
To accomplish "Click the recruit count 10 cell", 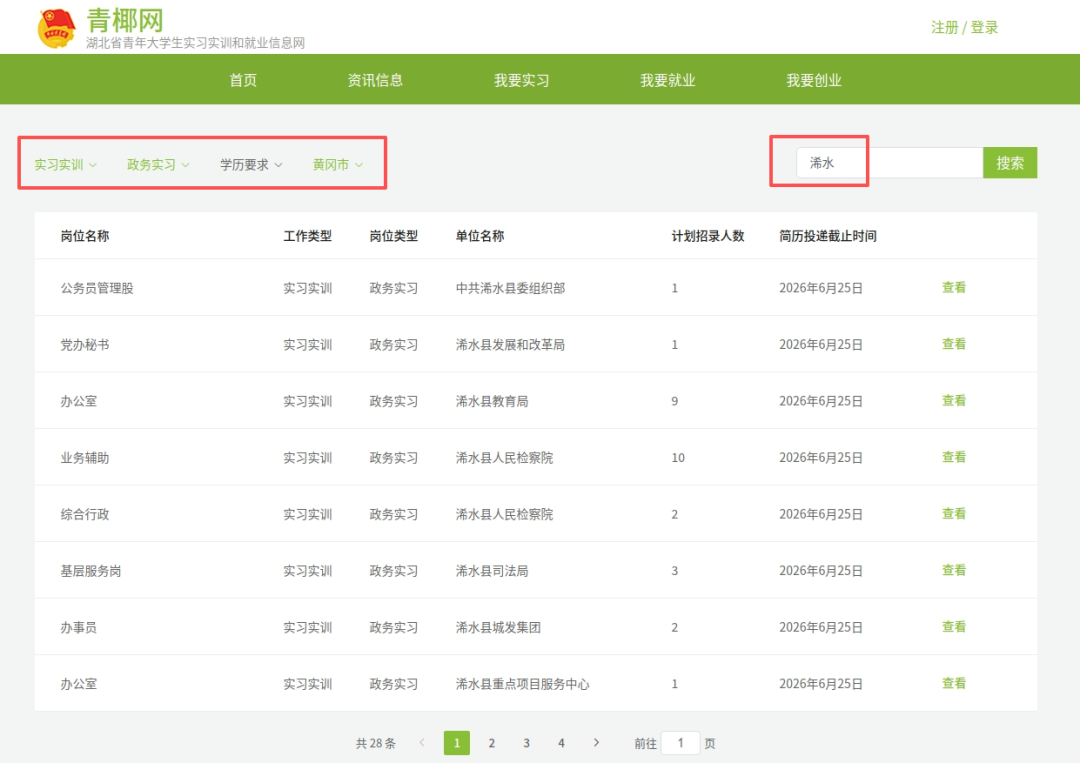I will [678, 458].
